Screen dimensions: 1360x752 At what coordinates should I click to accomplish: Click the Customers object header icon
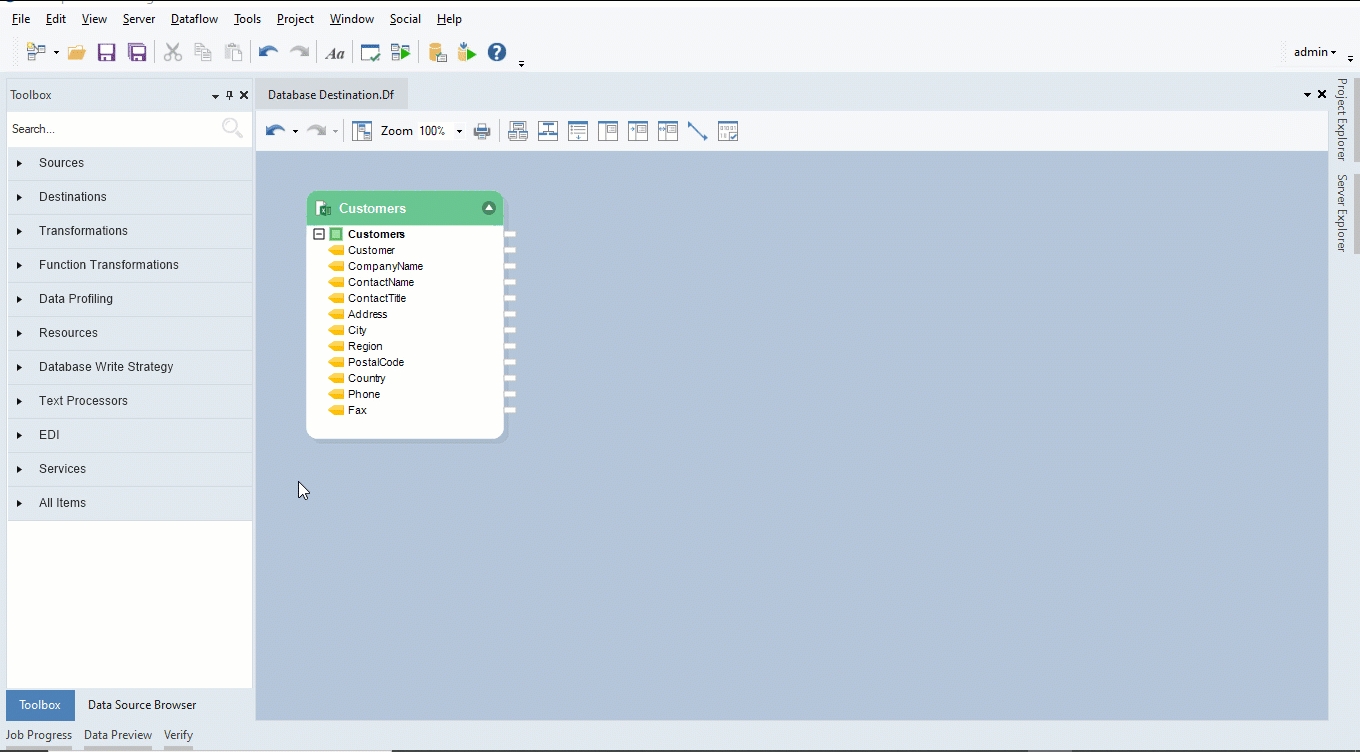[323, 209]
